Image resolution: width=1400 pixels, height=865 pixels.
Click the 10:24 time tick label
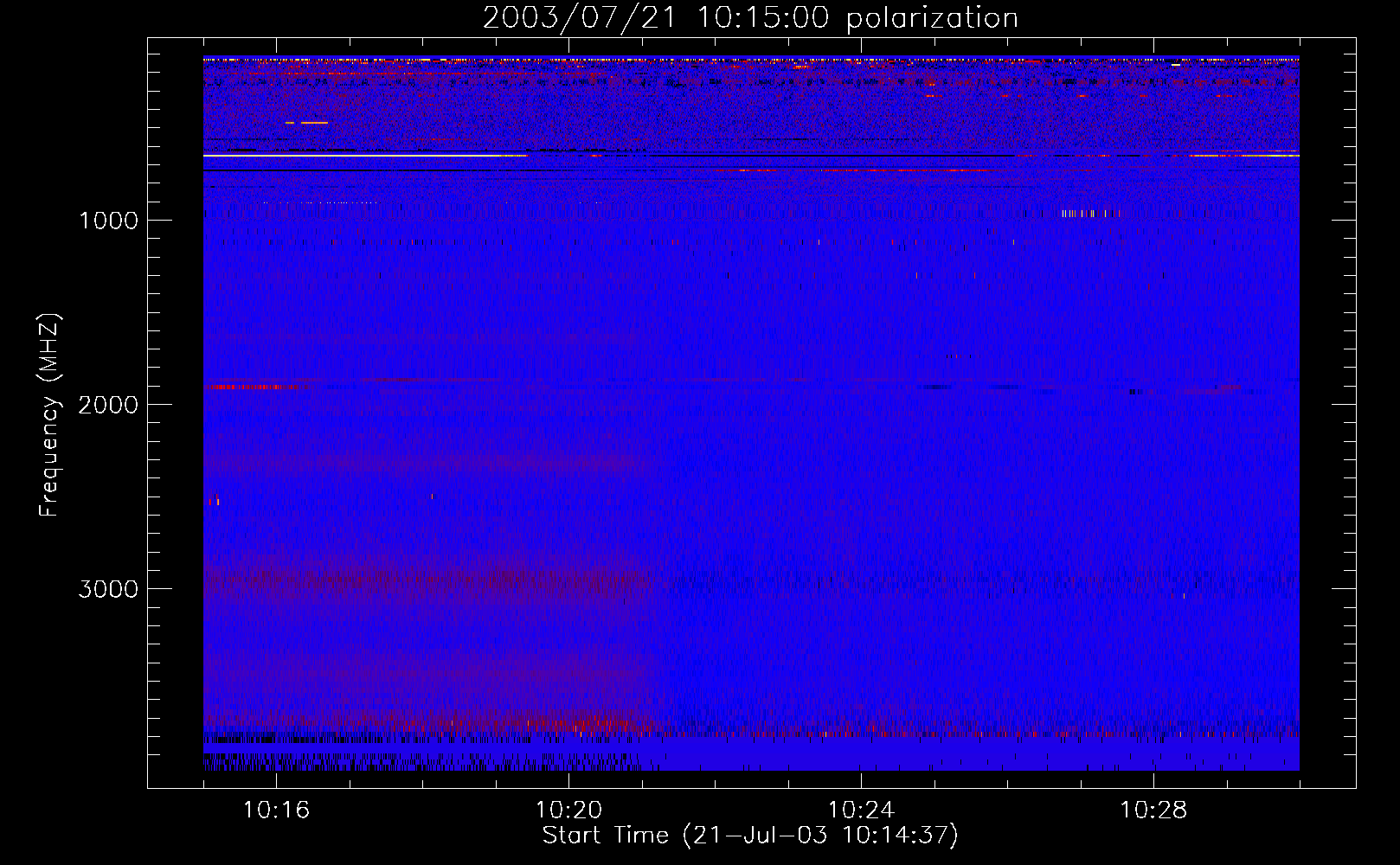[x=861, y=811]
